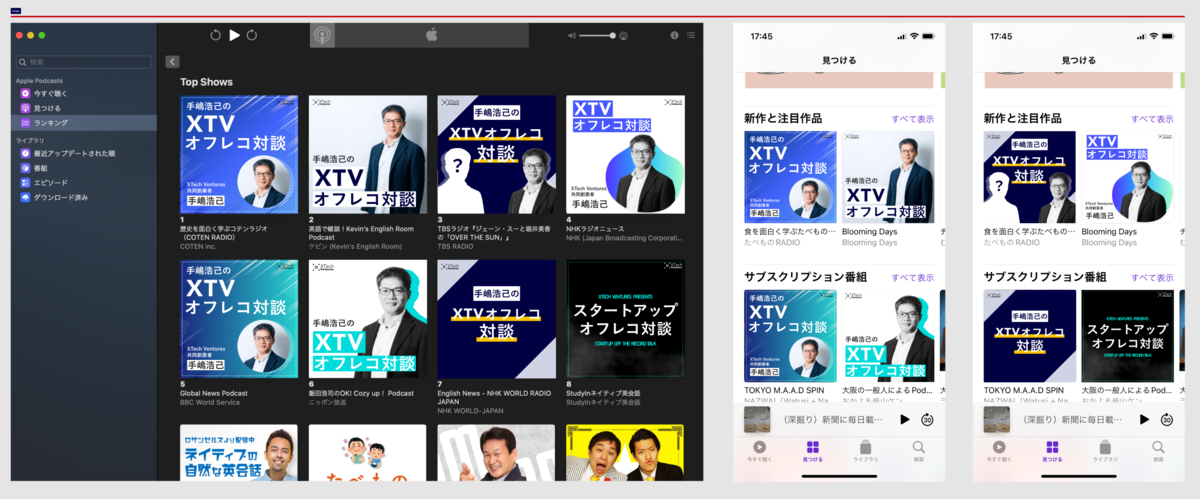Open 番組 in the library sidebar
Image resolution: width=1200 pixels, height=499 pixels.
pos(85,168)
